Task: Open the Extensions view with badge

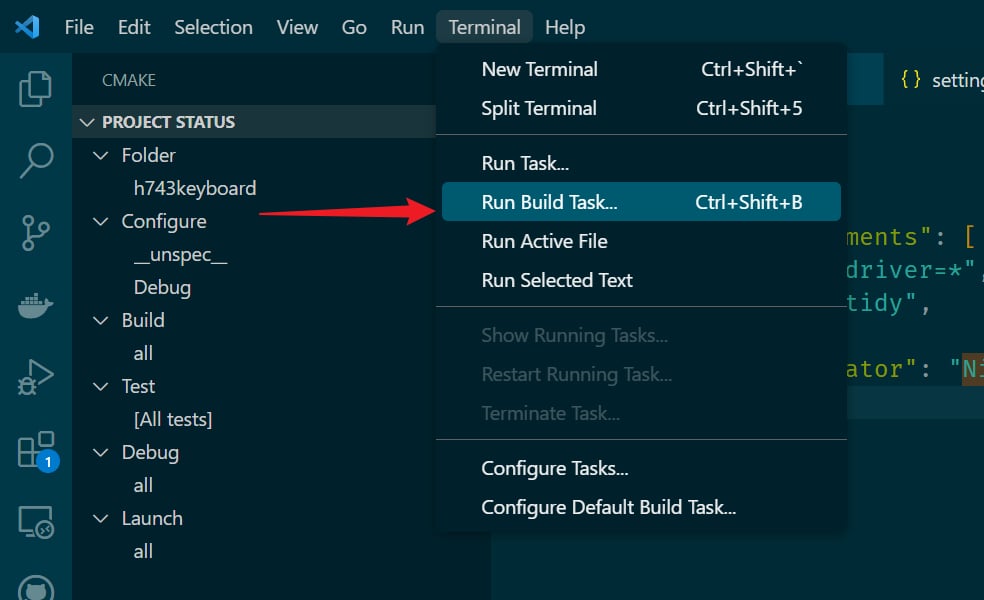Action: 36,451
